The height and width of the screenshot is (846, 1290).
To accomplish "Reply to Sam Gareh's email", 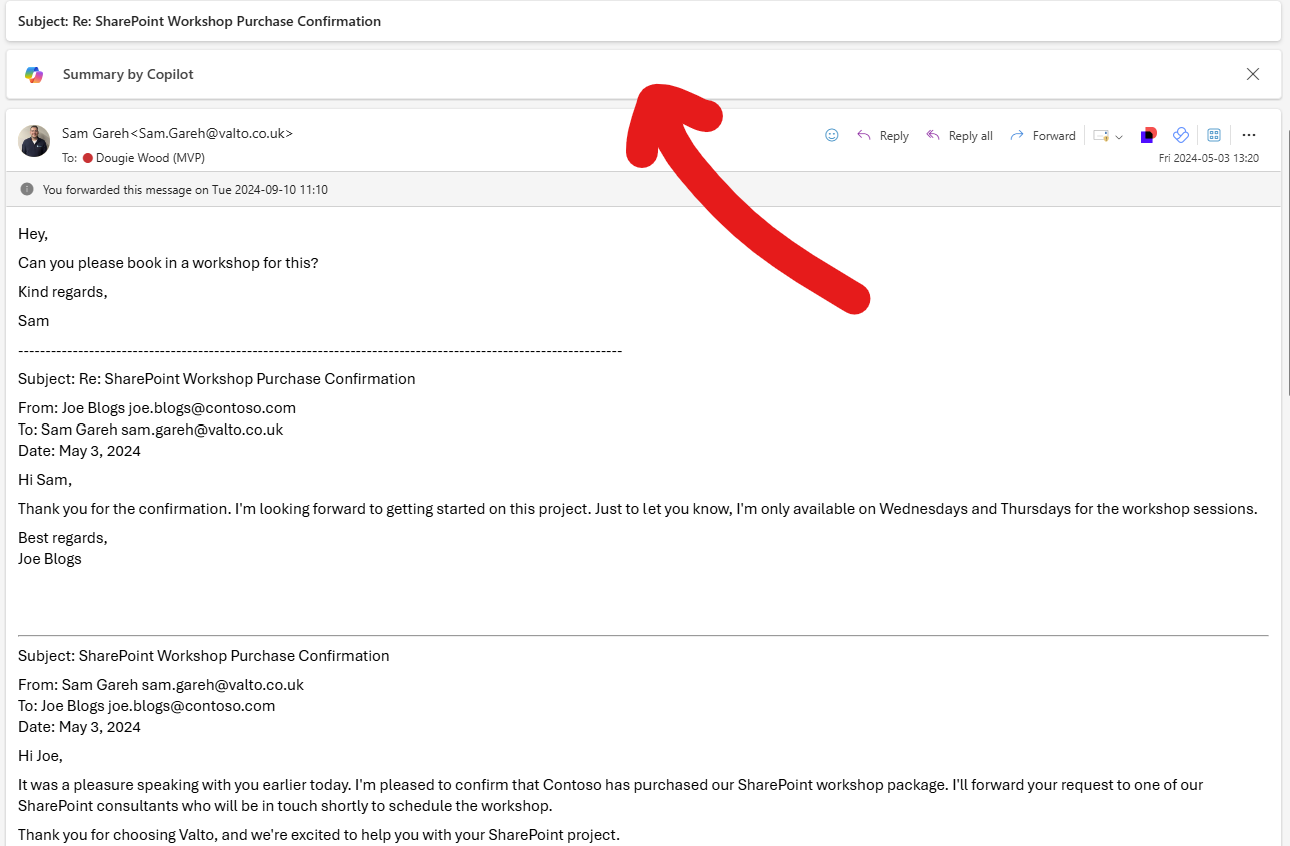I will pos(882,135).
